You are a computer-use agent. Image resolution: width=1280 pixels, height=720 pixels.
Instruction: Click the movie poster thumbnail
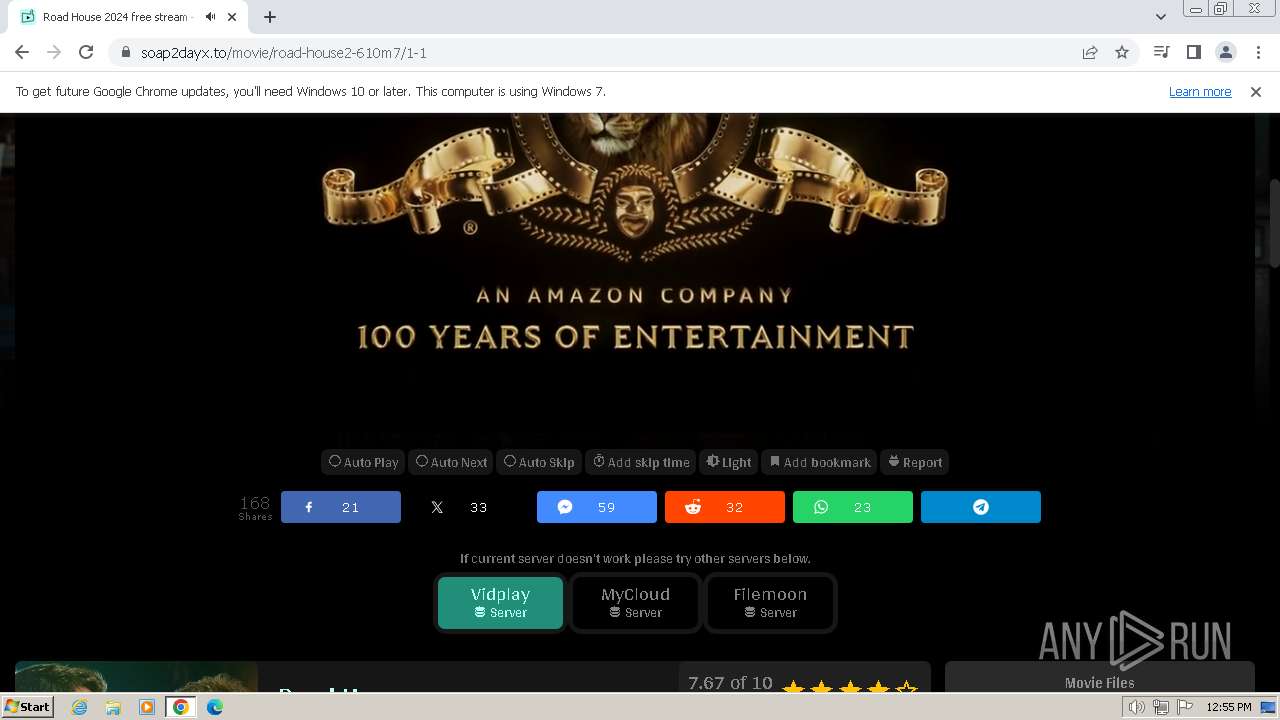coord(136,676)
